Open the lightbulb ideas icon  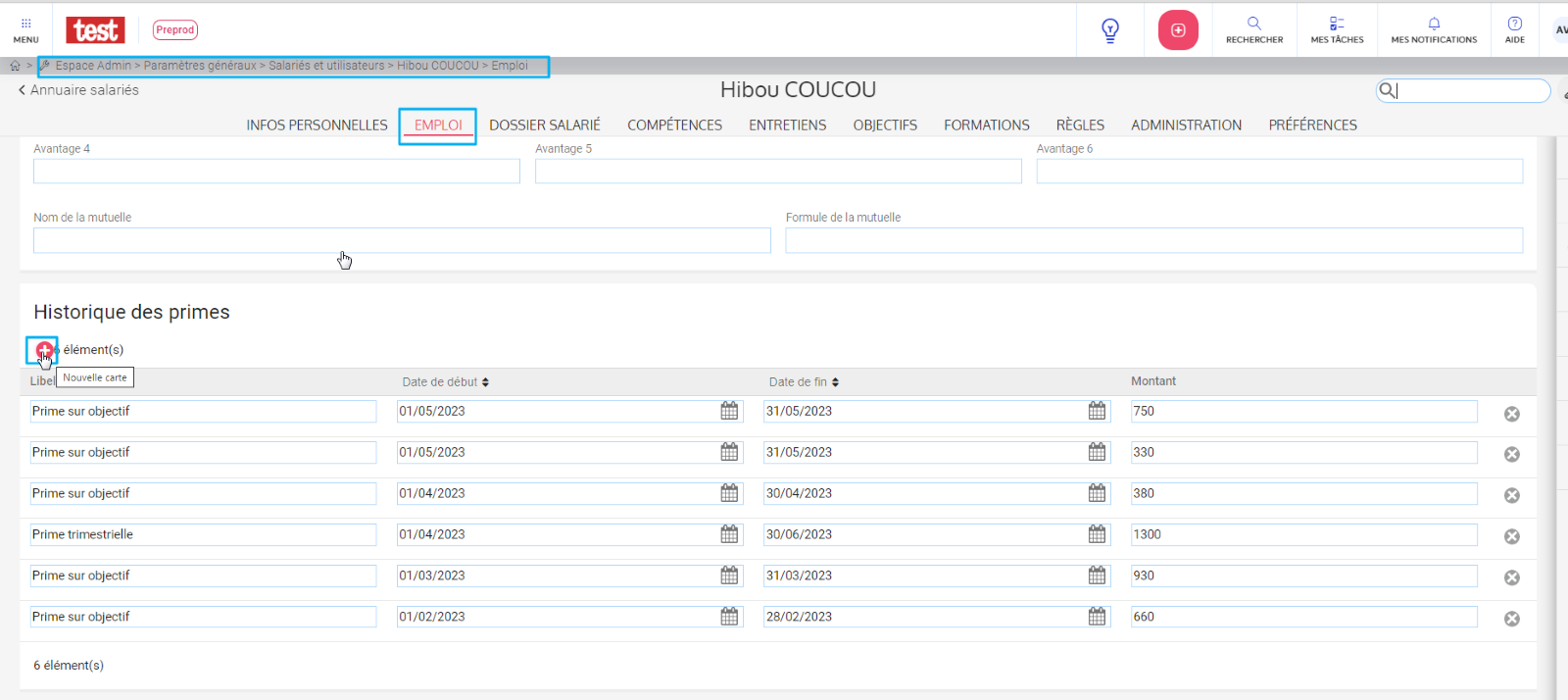pyautogui.click(x=1109, y=30)
